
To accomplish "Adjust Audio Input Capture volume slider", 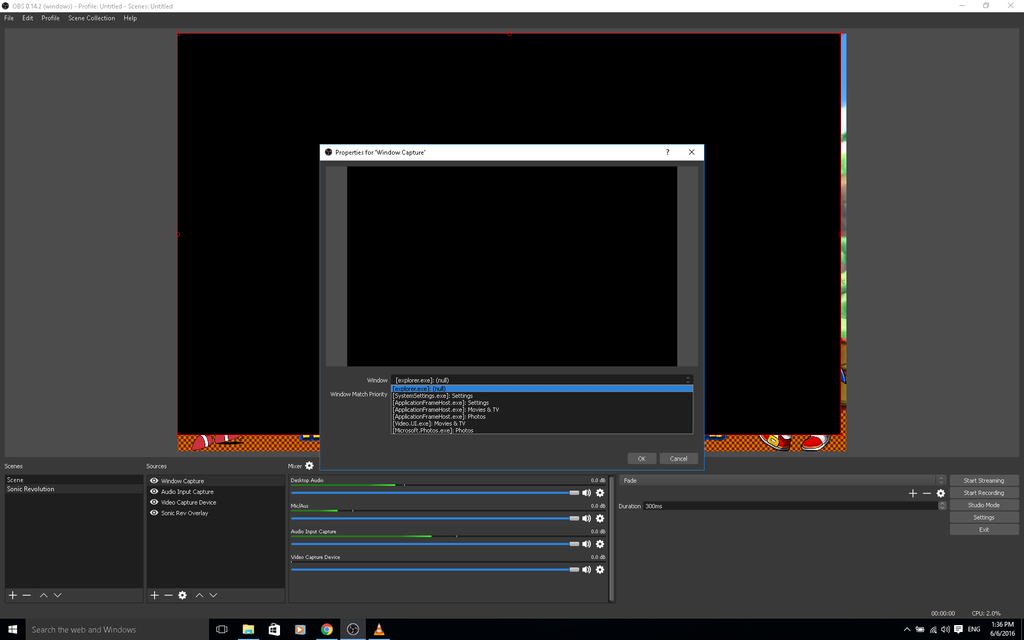I will pyautogui.click(x=435, y=544).
